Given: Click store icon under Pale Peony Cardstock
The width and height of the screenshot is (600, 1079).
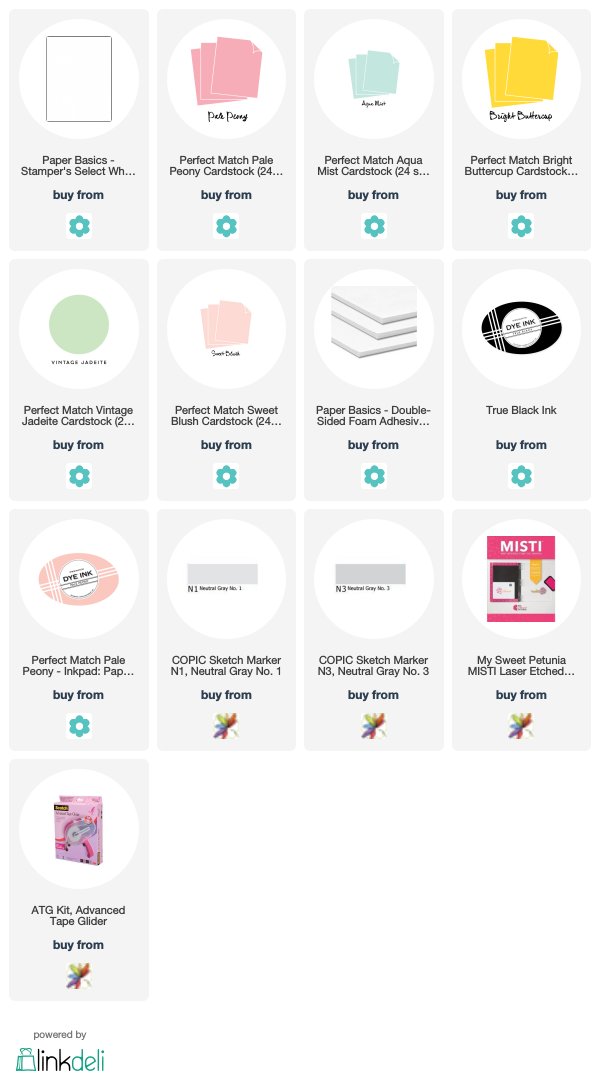Looking at the screenshot, I should [x=226, y=226].
